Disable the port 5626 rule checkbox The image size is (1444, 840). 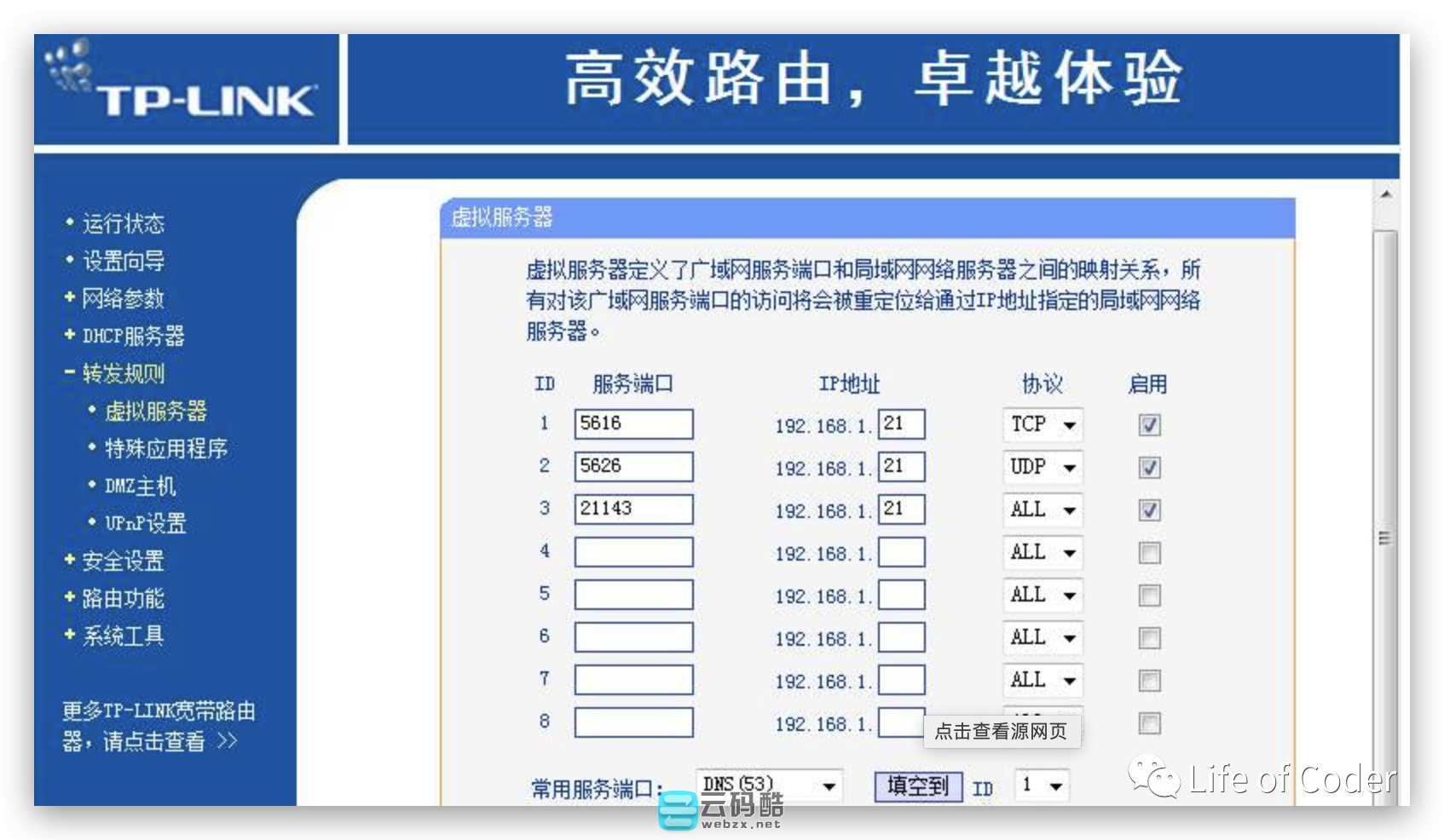click(x=1149, y=468)
